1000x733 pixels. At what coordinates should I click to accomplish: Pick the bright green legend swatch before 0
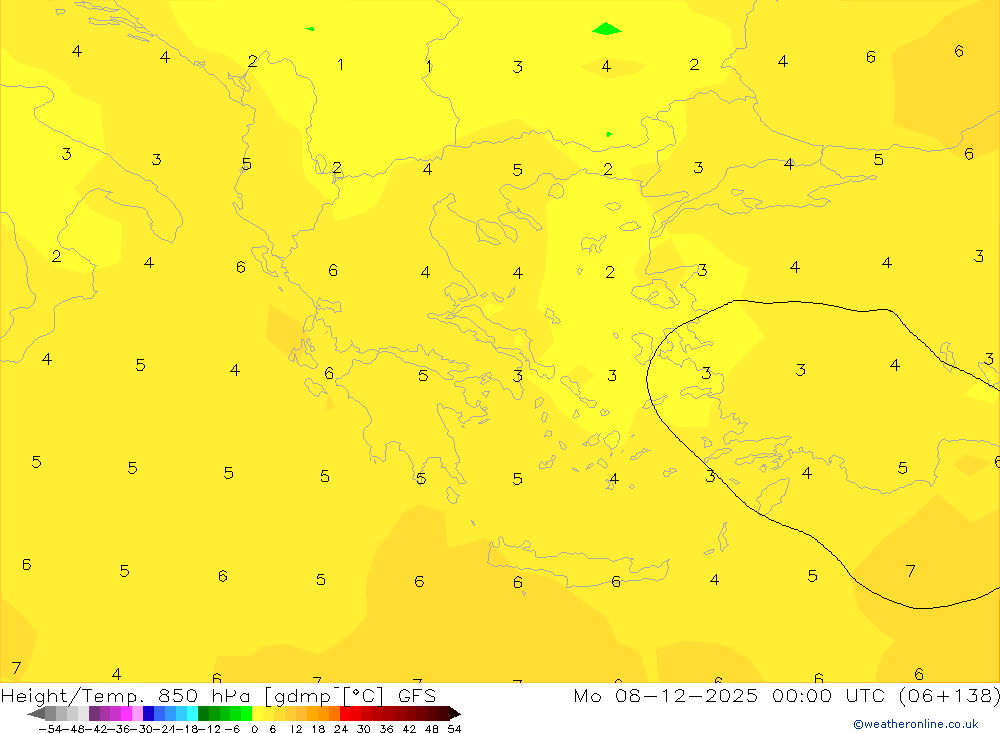(246, 713)
